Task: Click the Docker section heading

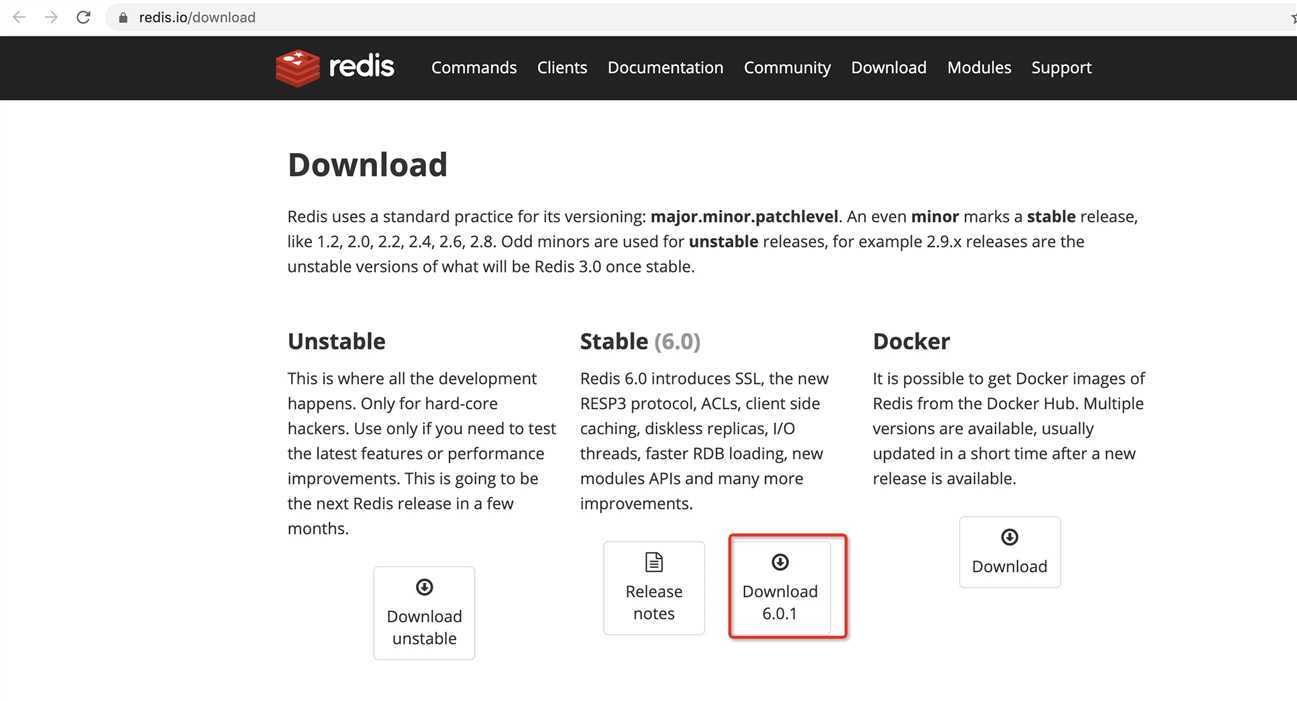Action: [x=911, y=341]
